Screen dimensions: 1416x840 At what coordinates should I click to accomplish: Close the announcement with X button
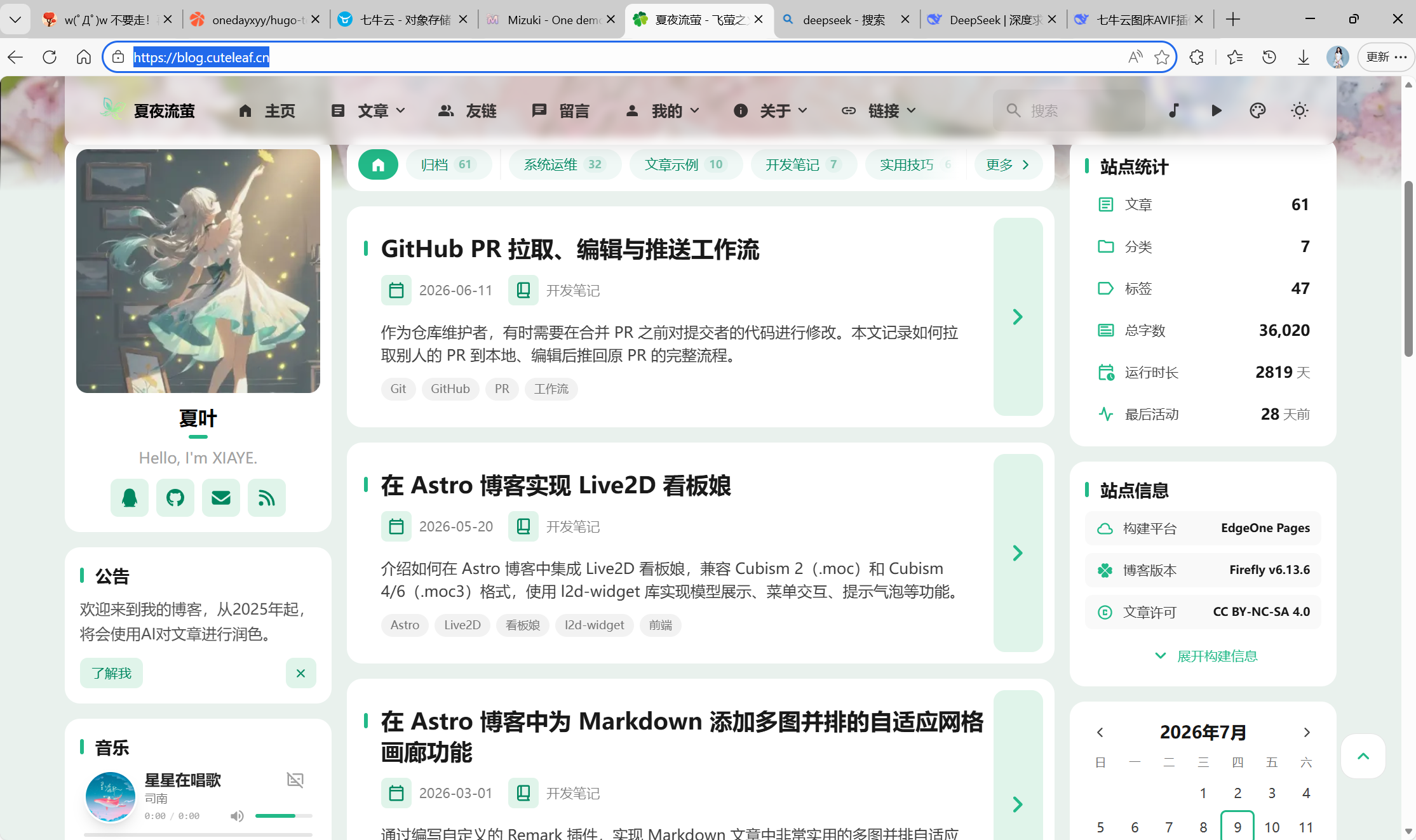pos(301,673)
